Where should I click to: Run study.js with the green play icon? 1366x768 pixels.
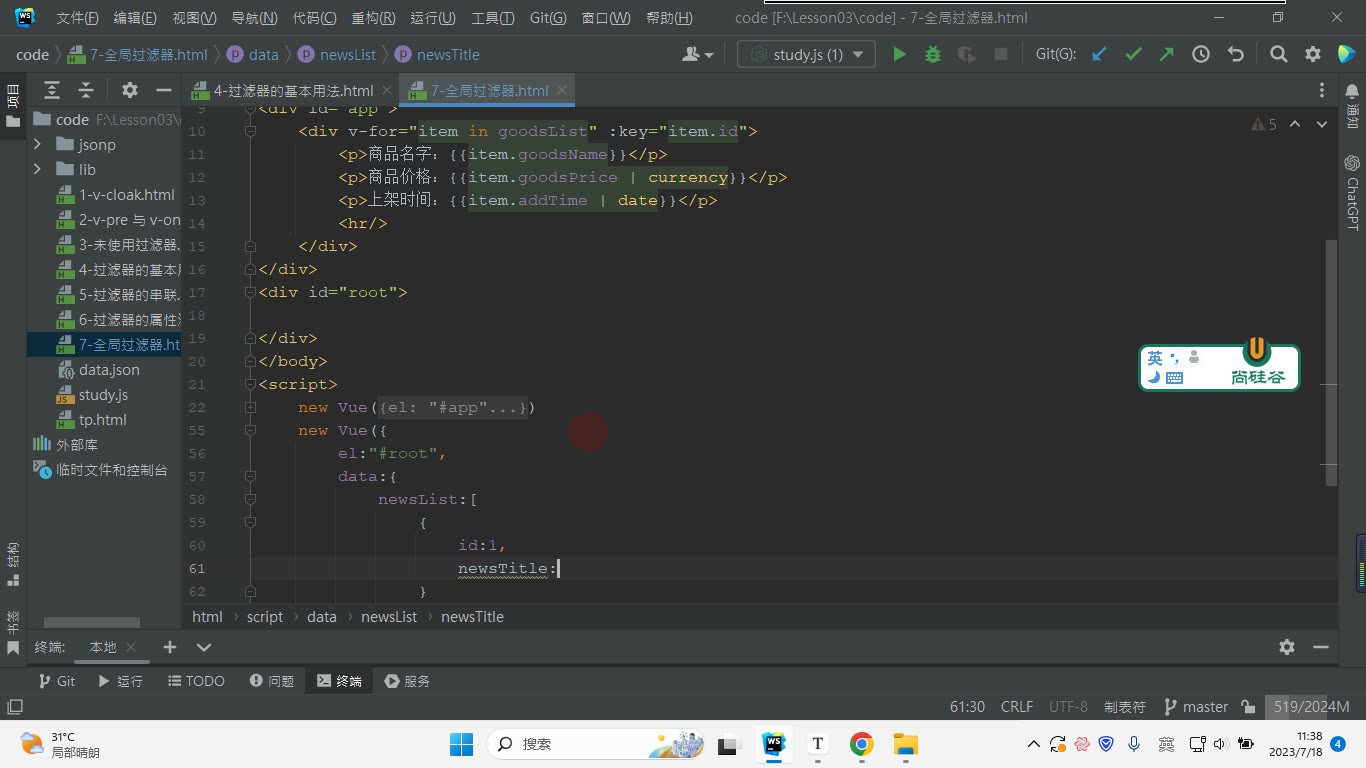899,54
